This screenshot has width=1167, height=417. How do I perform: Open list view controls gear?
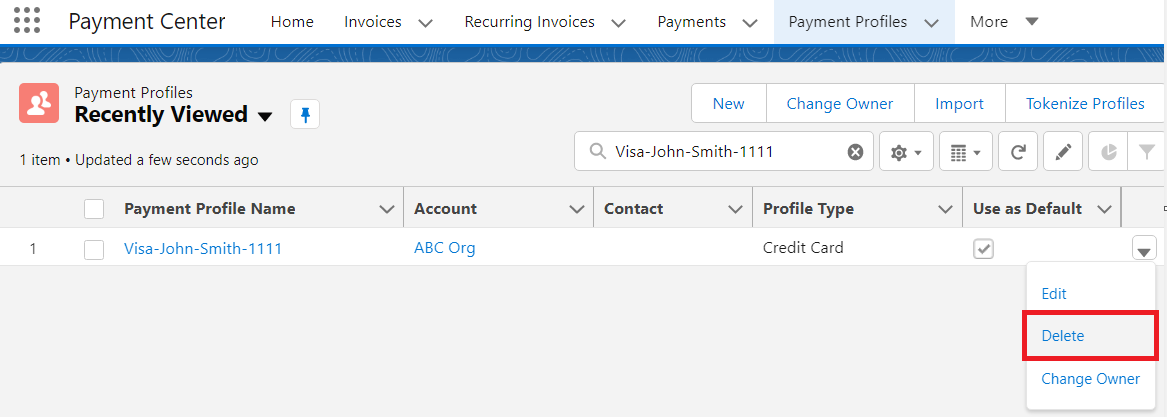906,152
